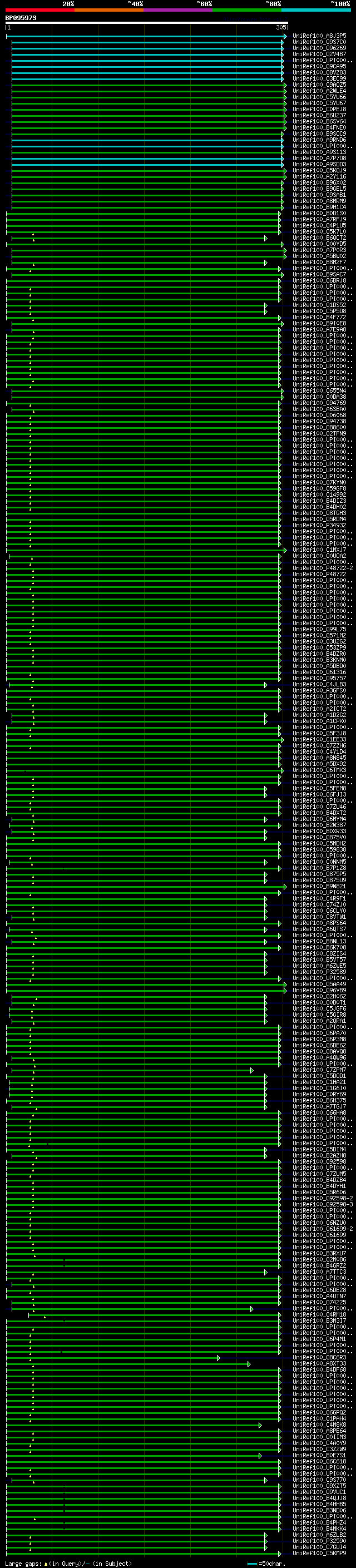Select the BP095973 query name
This screenshot has height=1568, width=356.
pyautogui.click(x=21, y=18)
